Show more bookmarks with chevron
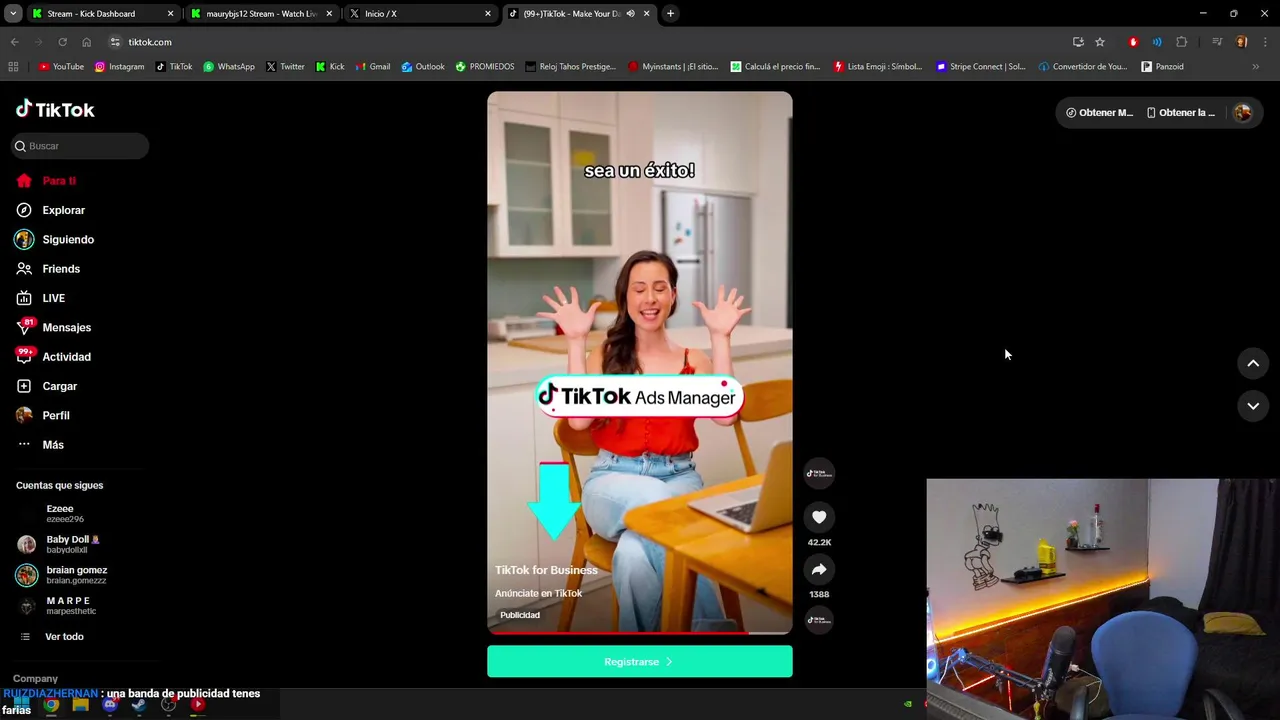Viewport: 1280px width, 720px height. click(1256, 67)
